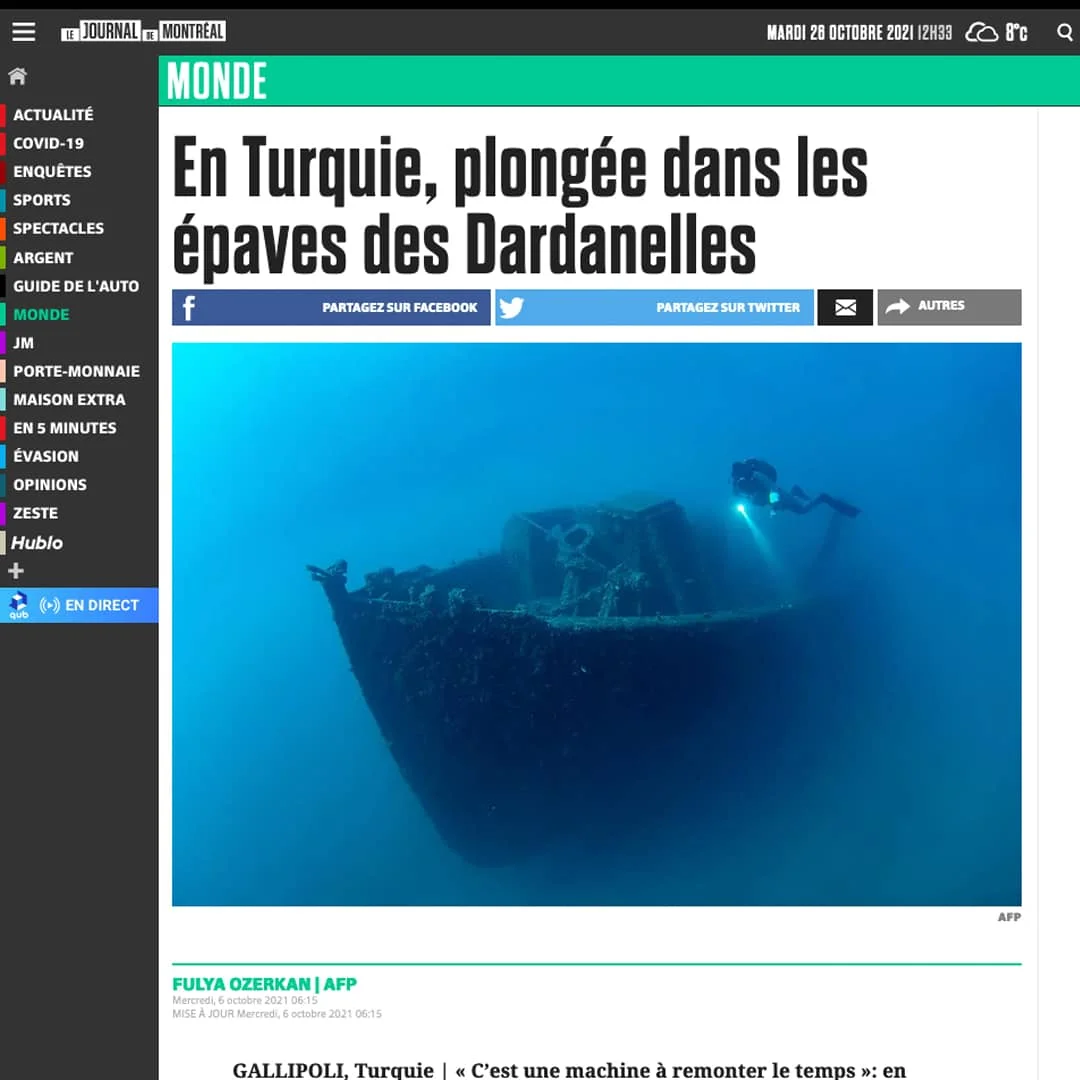Click the home icon above the sidebar

coord(16,75)
